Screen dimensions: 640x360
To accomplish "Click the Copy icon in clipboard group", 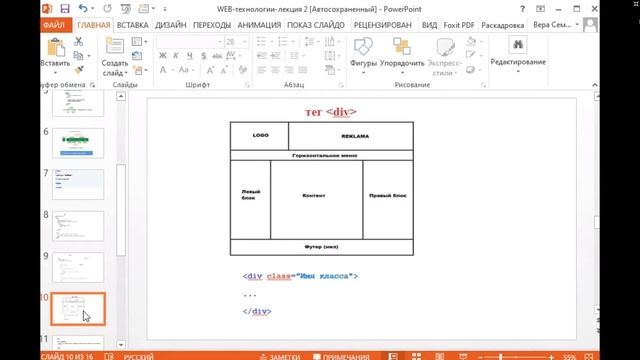I will pyautogui.click(x=78, y=56).
